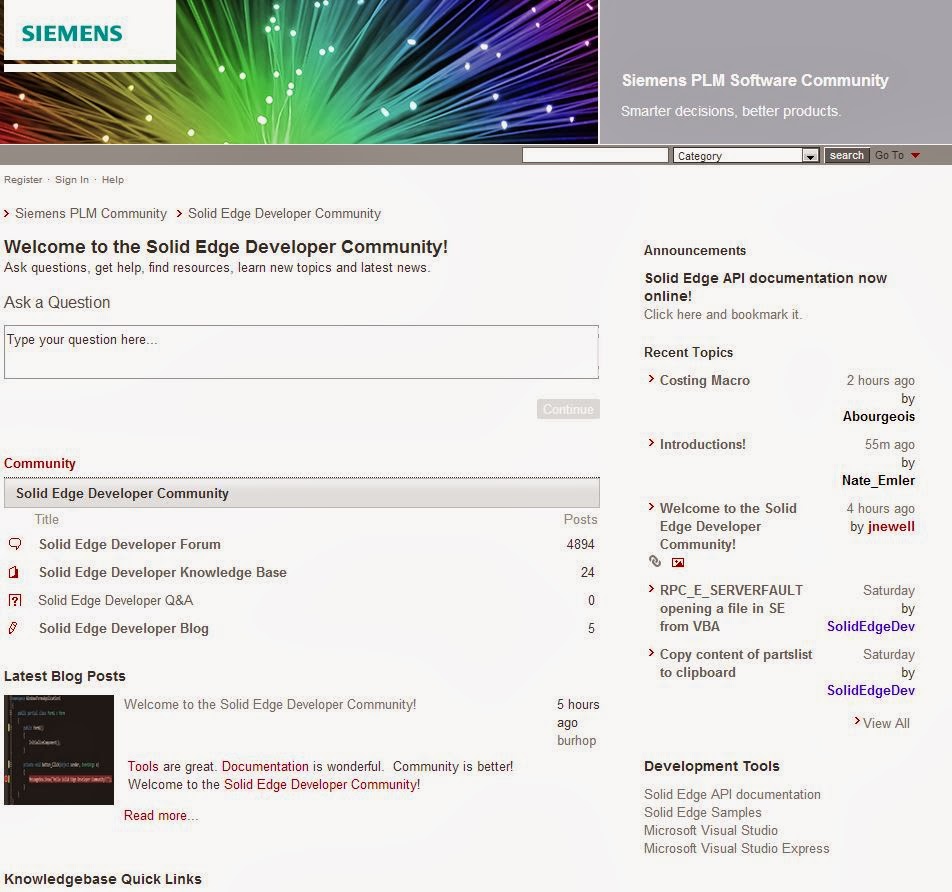Open Solid Edge API documentation tool link

[732, 794]
